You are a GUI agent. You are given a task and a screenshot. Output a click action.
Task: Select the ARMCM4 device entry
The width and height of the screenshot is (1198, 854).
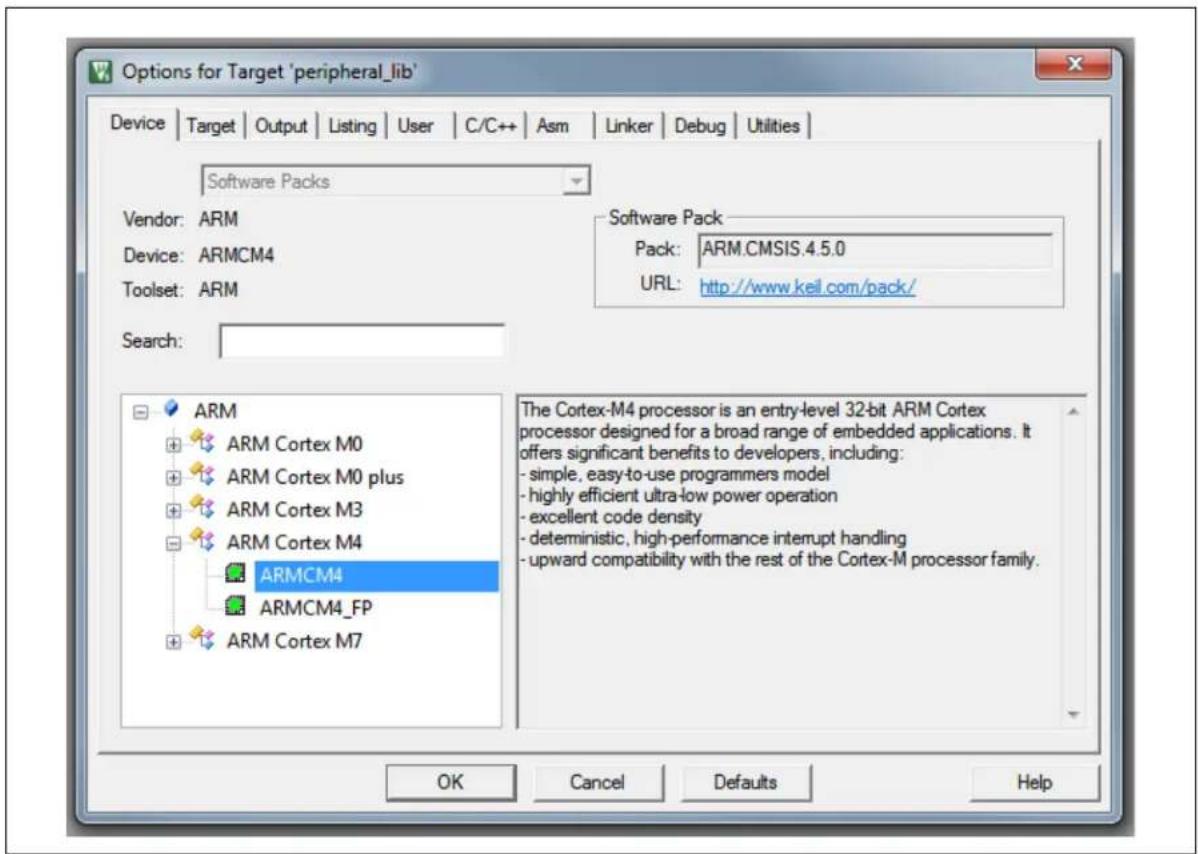(376, 575)
